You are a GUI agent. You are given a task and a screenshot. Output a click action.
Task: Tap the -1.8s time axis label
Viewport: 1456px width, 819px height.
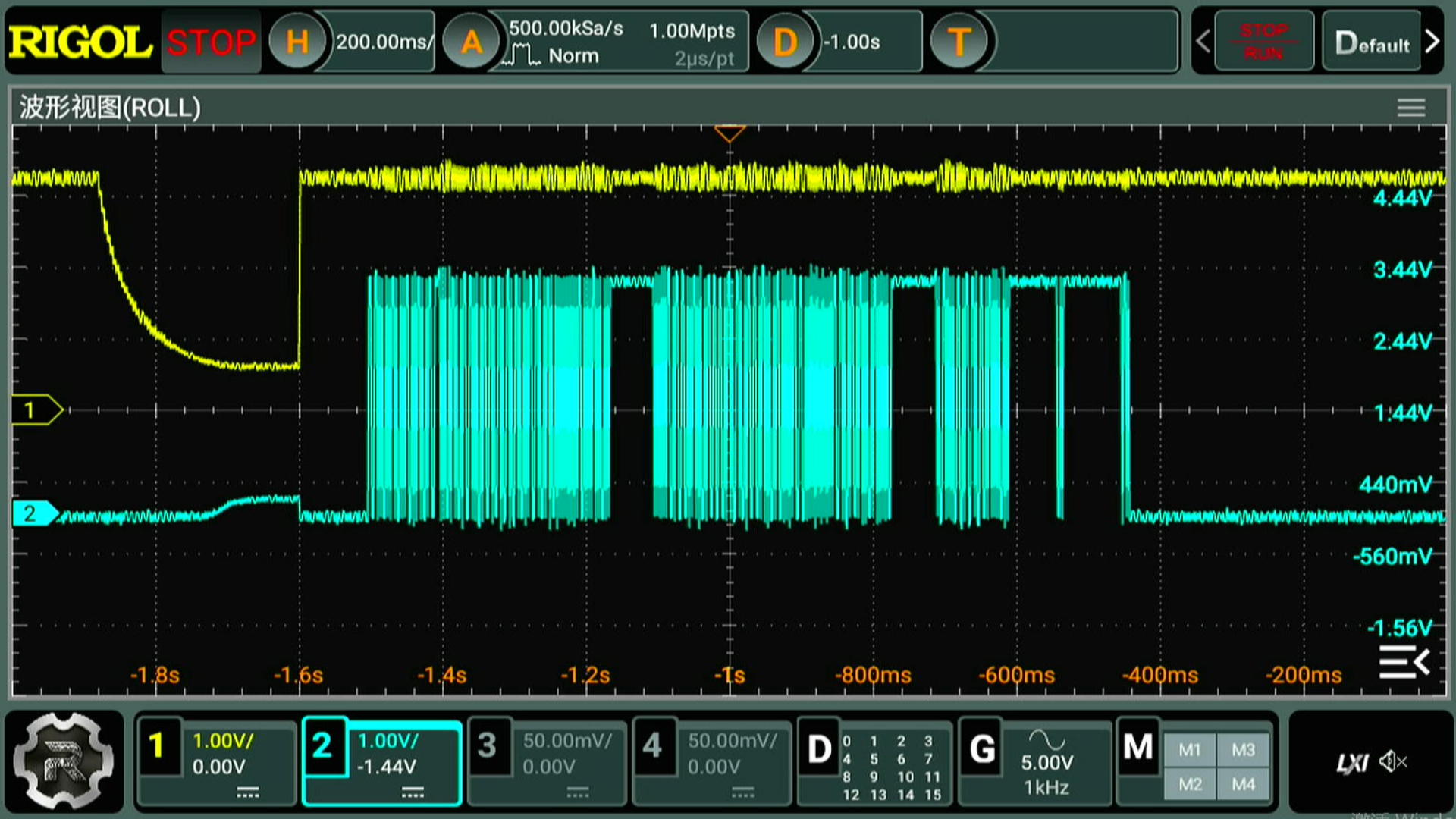155,675
